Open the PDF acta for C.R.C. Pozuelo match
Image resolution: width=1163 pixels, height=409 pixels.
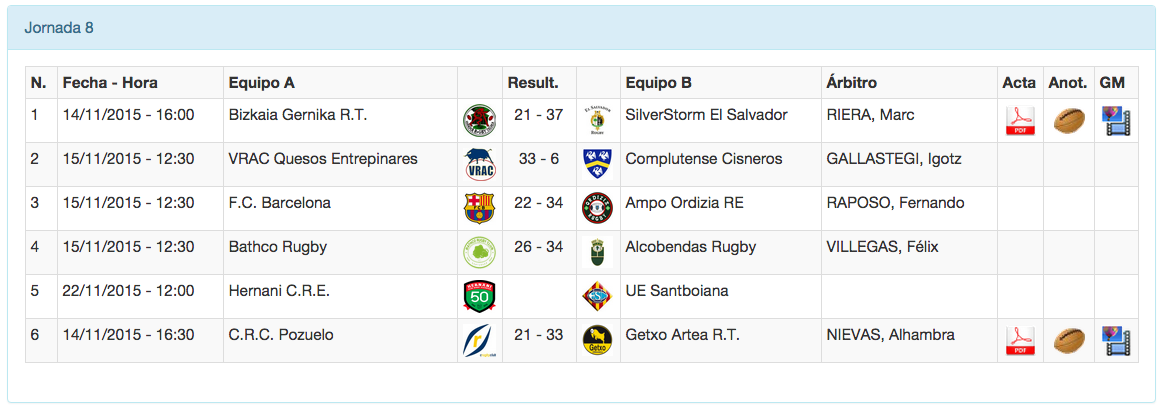(1019, 341)
